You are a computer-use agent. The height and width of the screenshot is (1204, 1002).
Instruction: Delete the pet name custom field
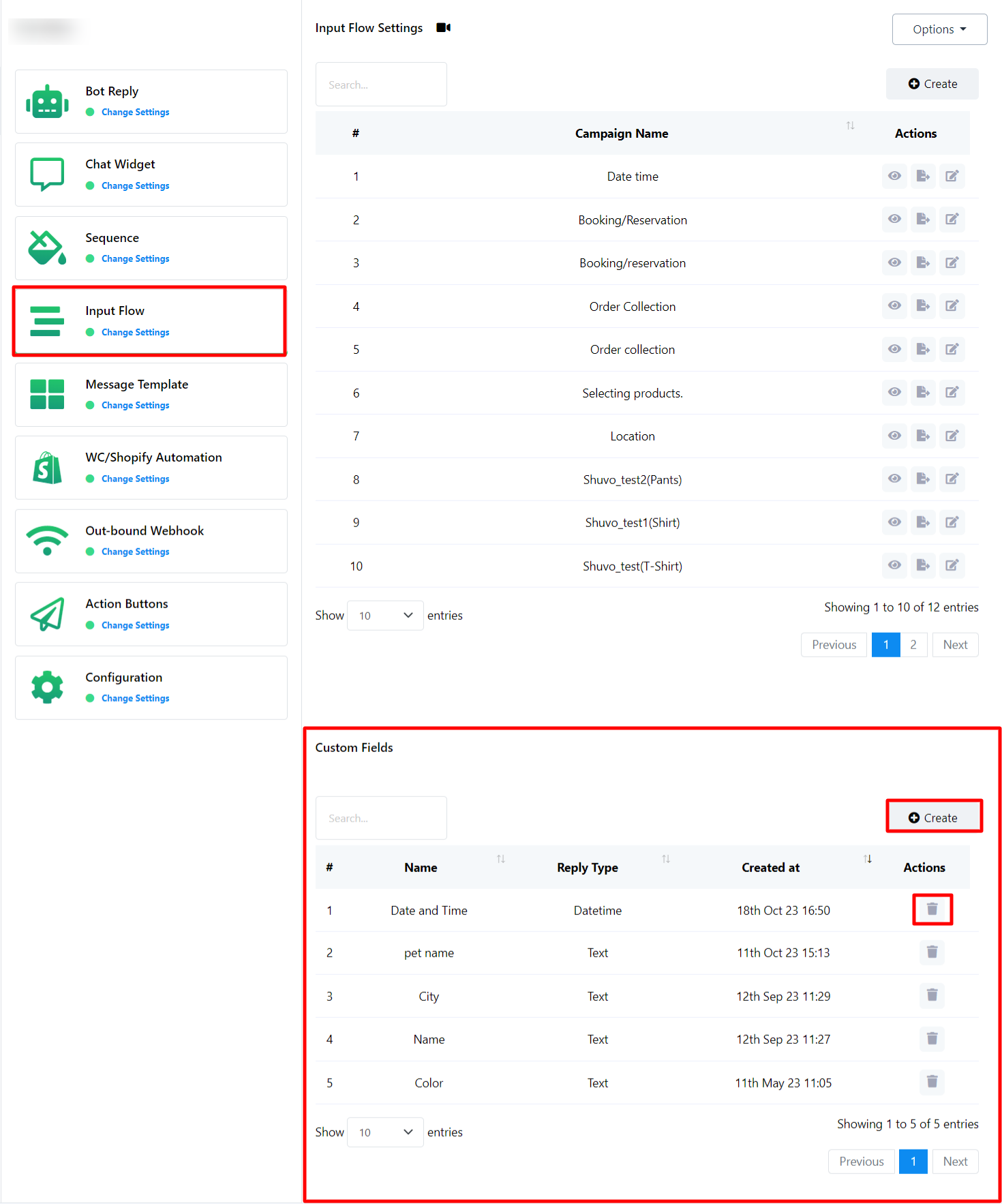(x=932, y=952)
